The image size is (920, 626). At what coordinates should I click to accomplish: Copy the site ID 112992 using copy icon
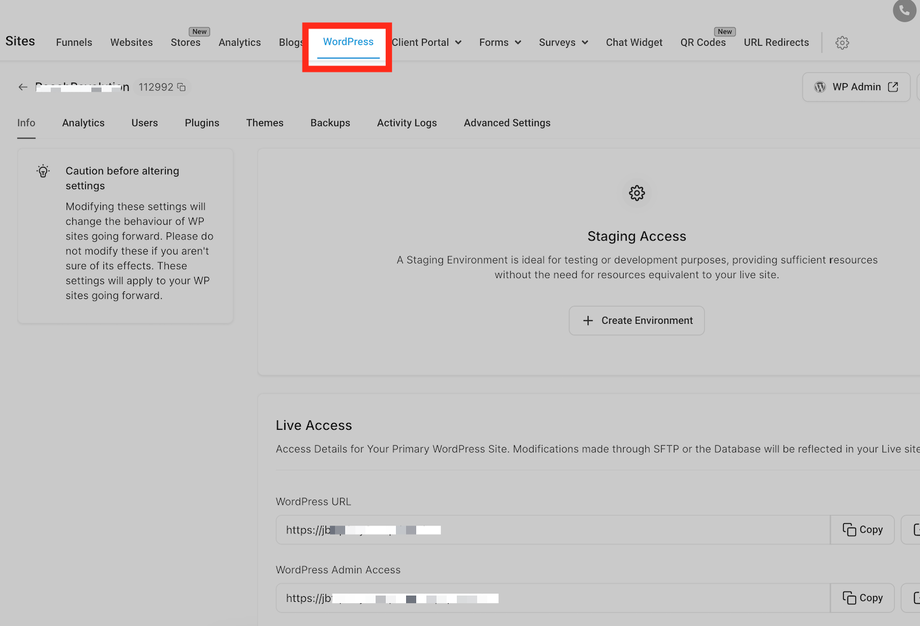(182, 87)
